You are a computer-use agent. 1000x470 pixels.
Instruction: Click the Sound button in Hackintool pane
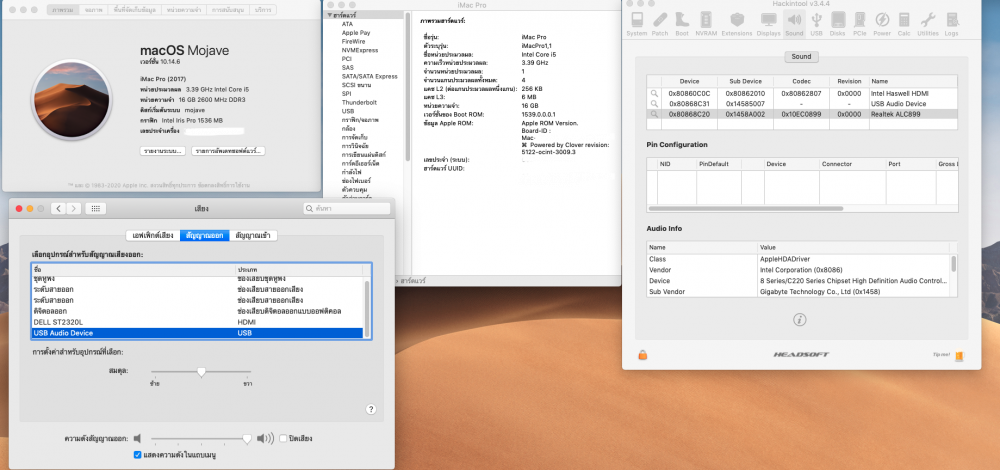tap(801, 57)
